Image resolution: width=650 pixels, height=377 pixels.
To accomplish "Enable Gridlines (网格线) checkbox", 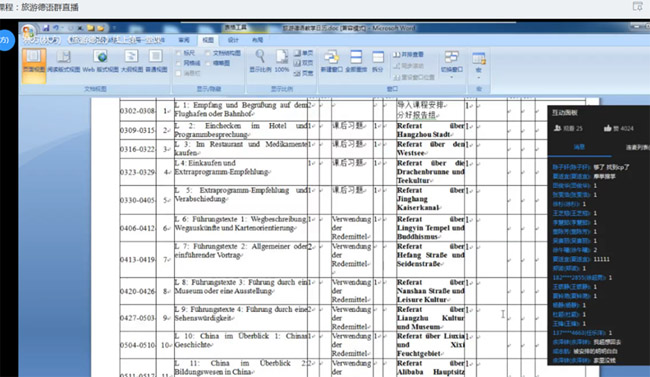I will pos(188,63).
